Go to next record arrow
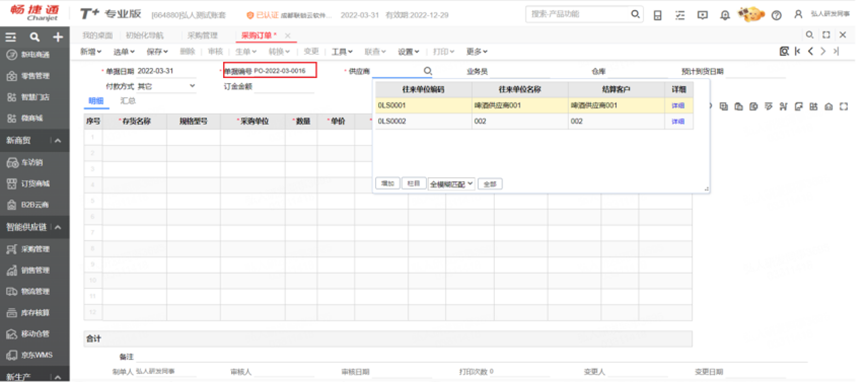 tap(823, 51)
